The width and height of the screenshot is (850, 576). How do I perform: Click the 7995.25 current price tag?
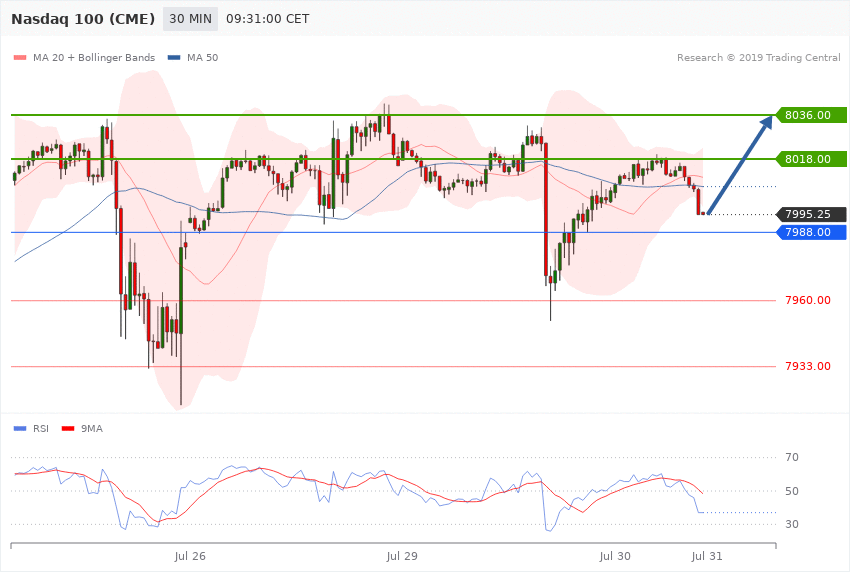pyautogui.click(x=811, y=214)
